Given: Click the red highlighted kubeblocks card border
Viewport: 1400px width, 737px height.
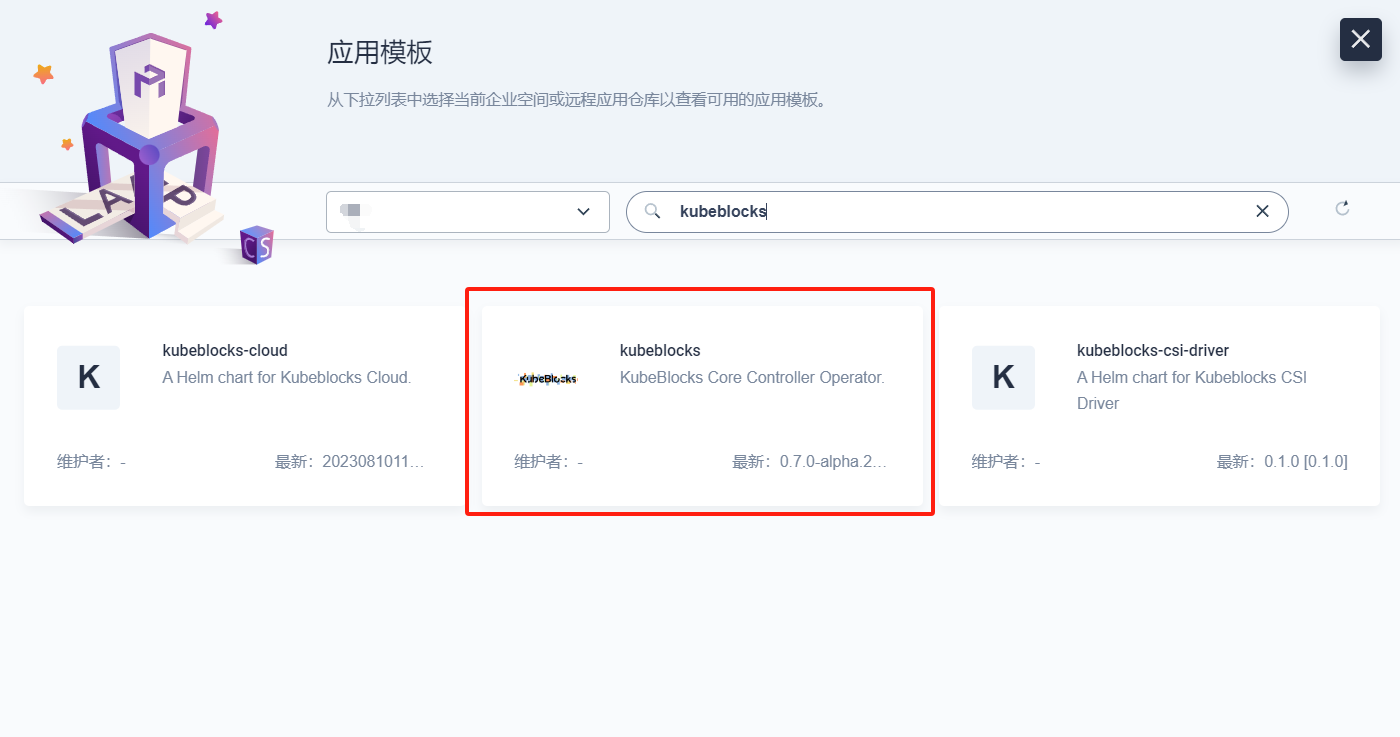Looking at the screenshot, I should tap(700, 290).
